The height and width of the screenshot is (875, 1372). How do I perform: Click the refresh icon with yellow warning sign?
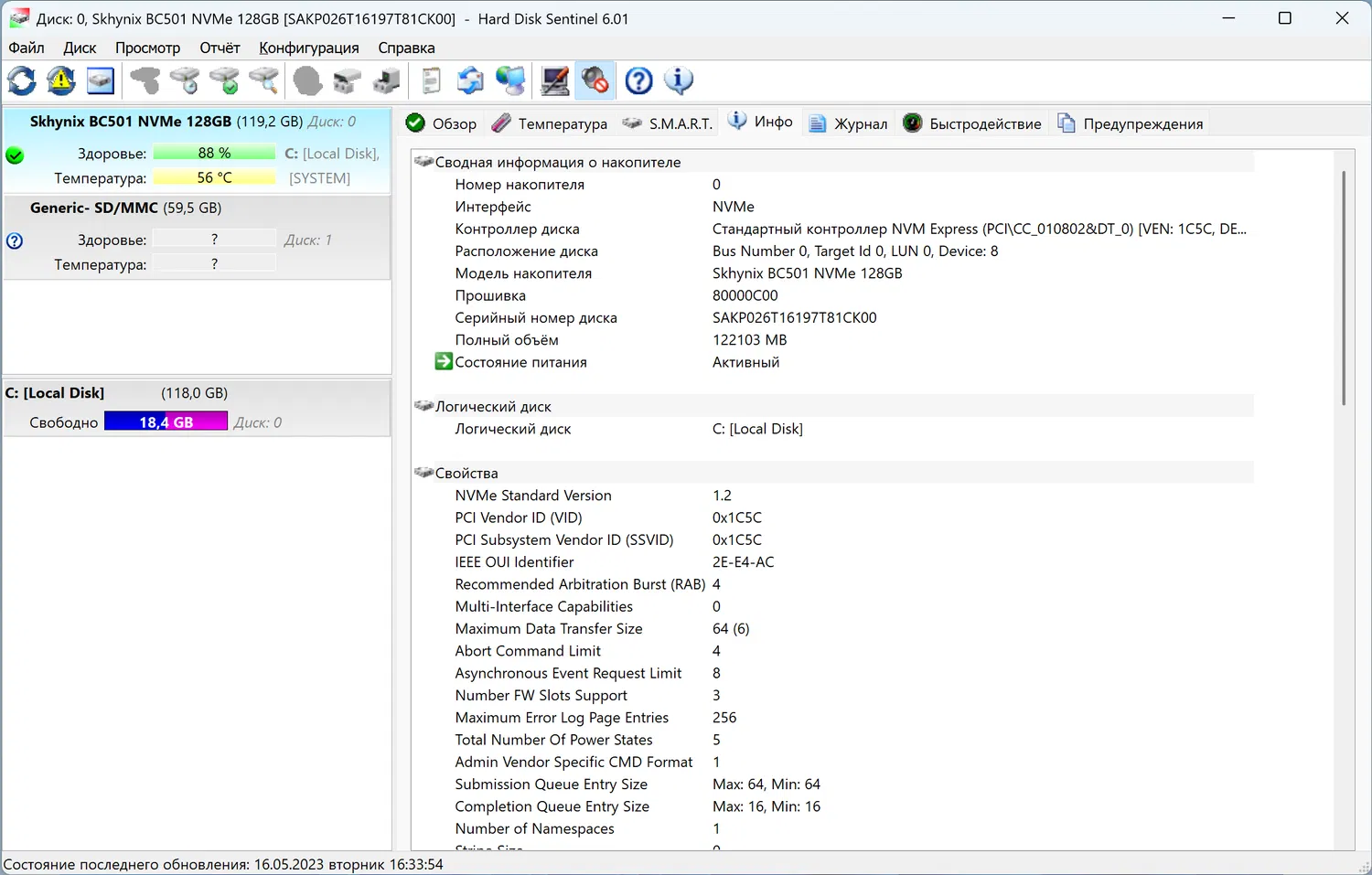[61, 81]
